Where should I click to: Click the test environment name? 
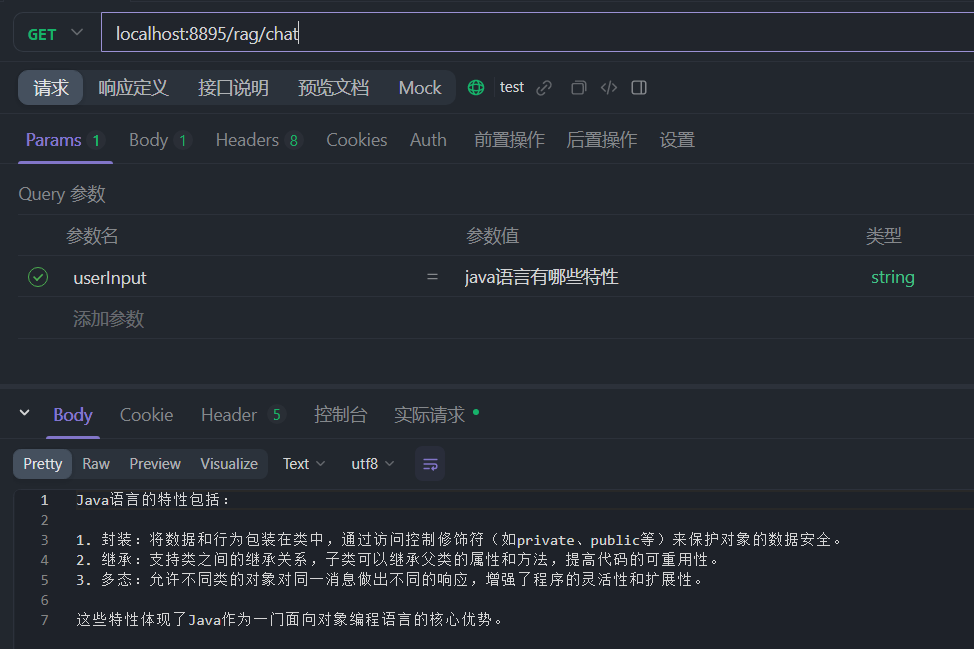click(x=512, y=87)
